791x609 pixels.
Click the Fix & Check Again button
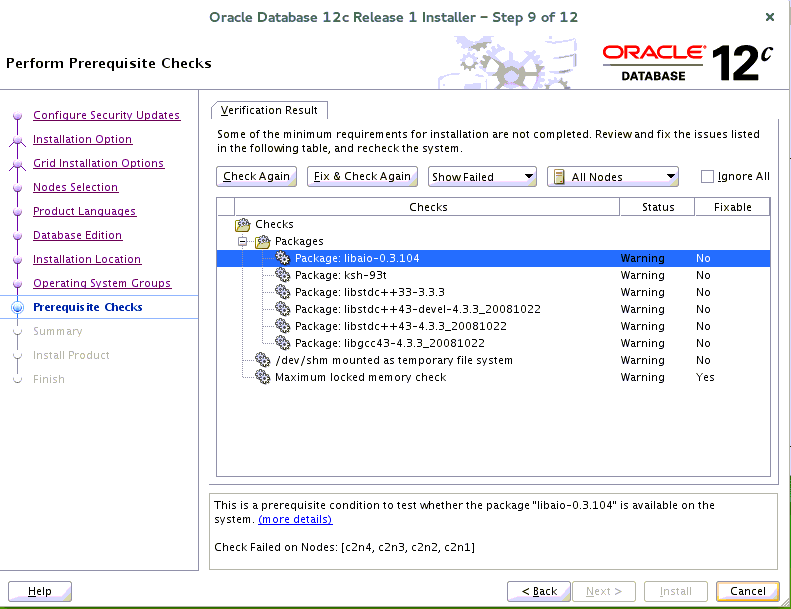(x=362, y=177)
